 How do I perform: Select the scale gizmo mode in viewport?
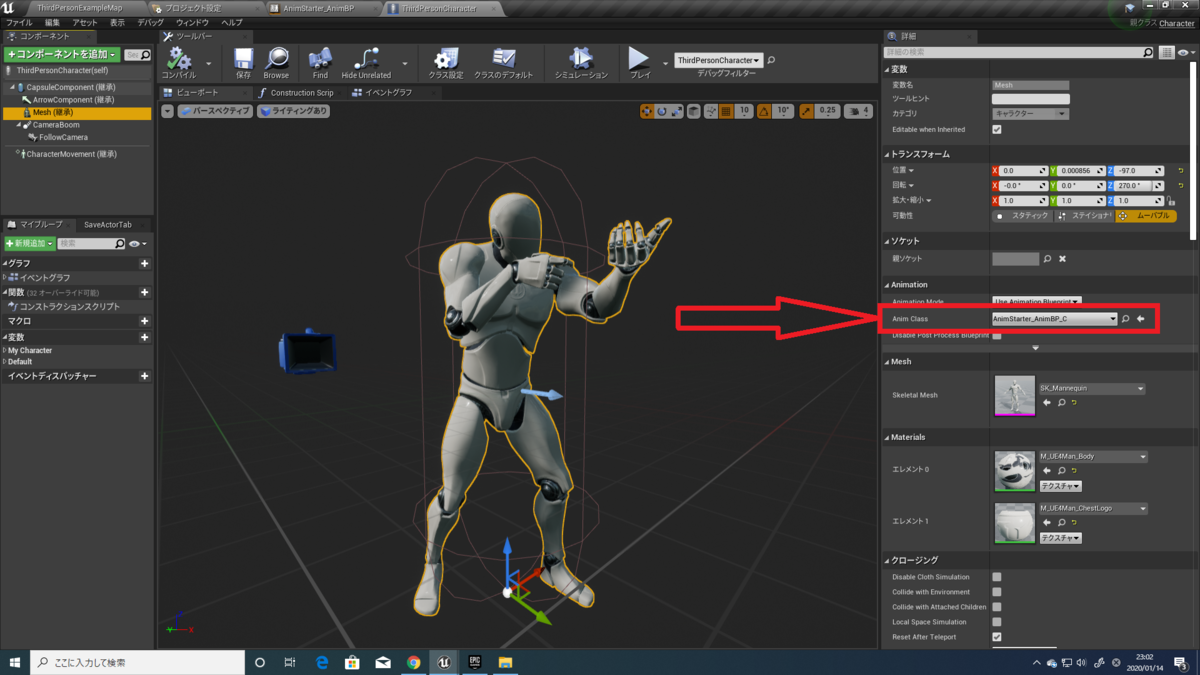point(676,111)
